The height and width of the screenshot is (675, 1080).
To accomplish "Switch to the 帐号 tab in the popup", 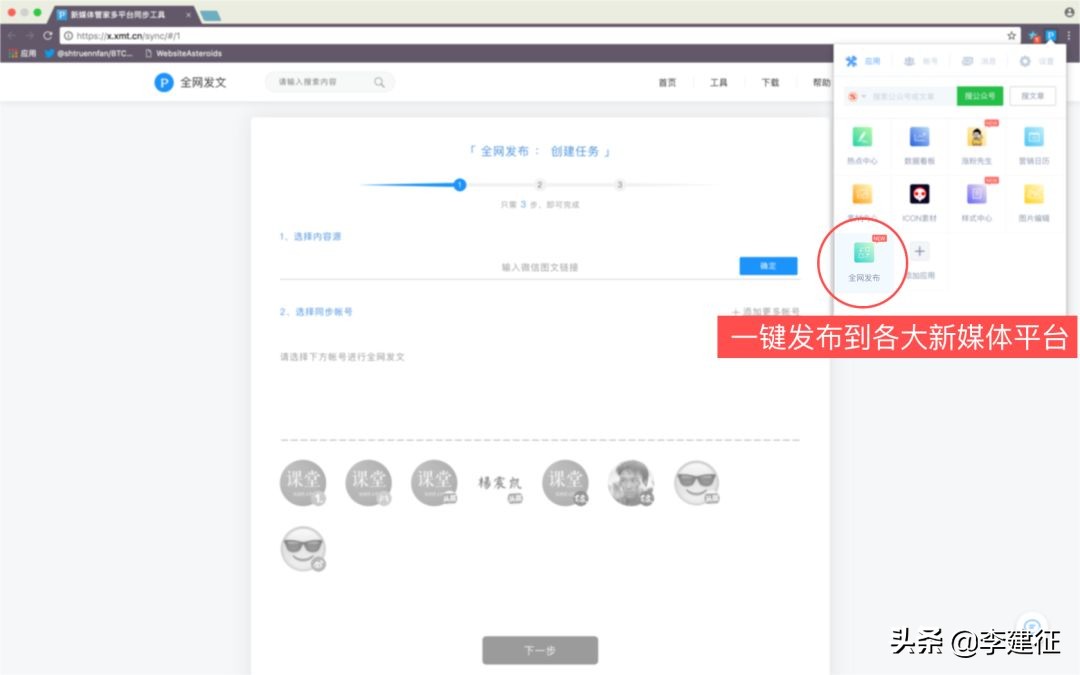I will click(921, 60).
